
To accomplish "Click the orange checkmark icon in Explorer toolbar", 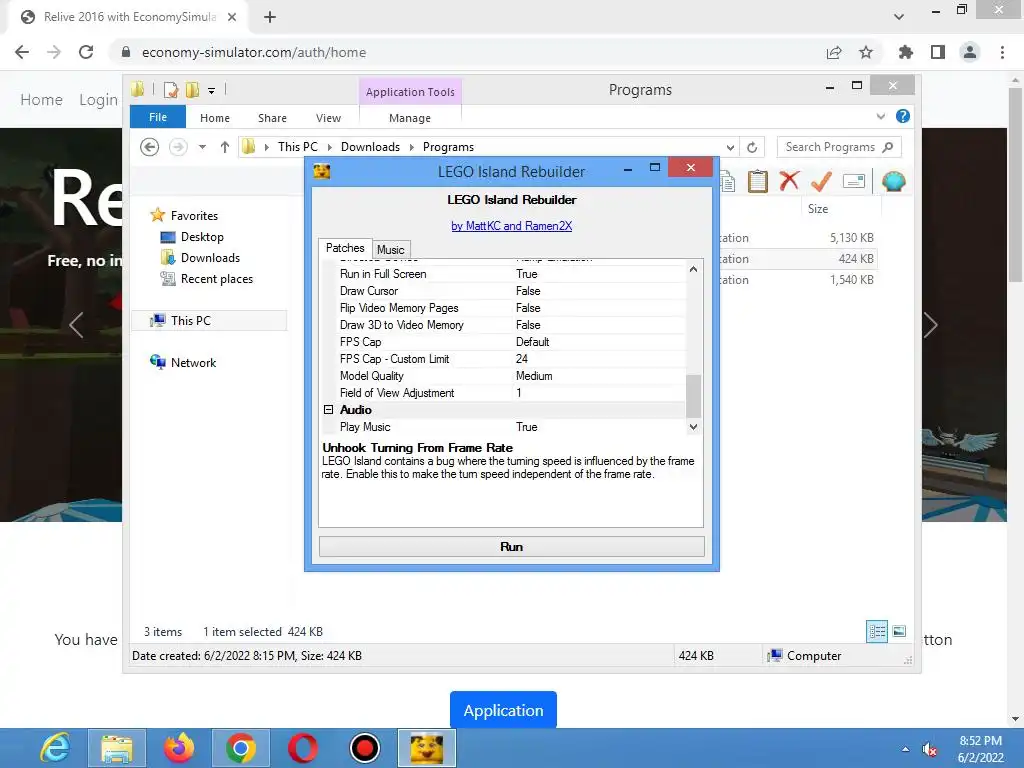I will pyautogui.click(x=821, y=181).
